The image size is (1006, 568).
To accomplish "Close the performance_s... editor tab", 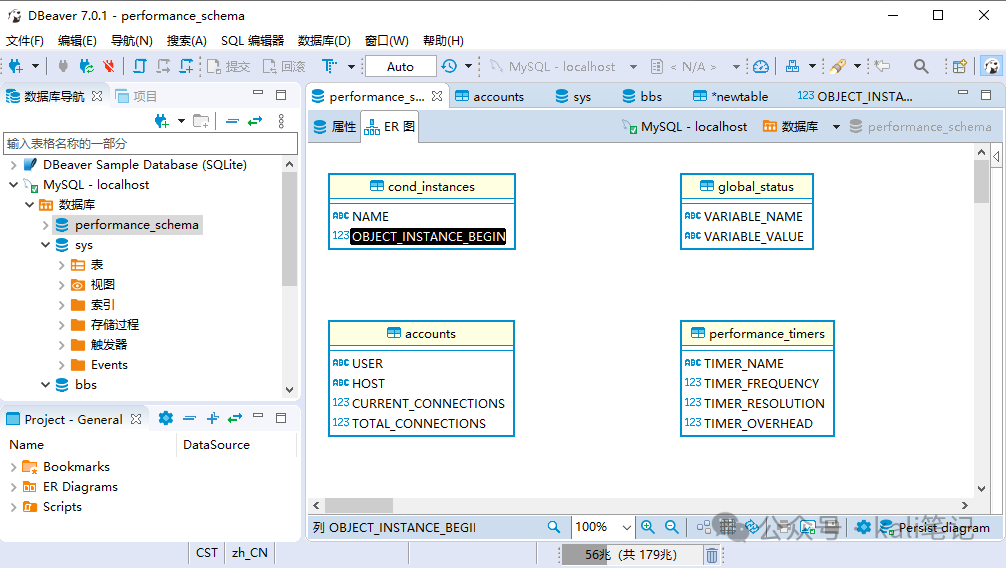I will 437,96.
